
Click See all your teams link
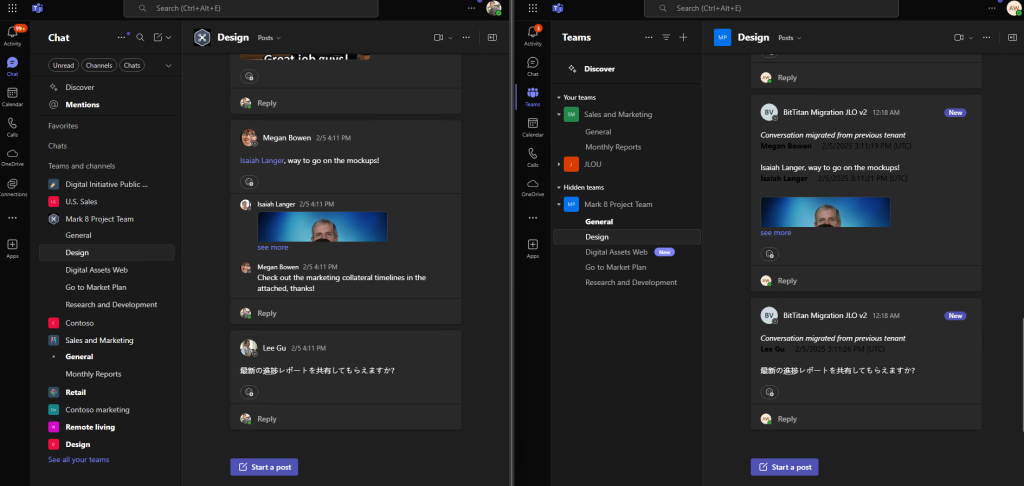click(x=78, y=460)
